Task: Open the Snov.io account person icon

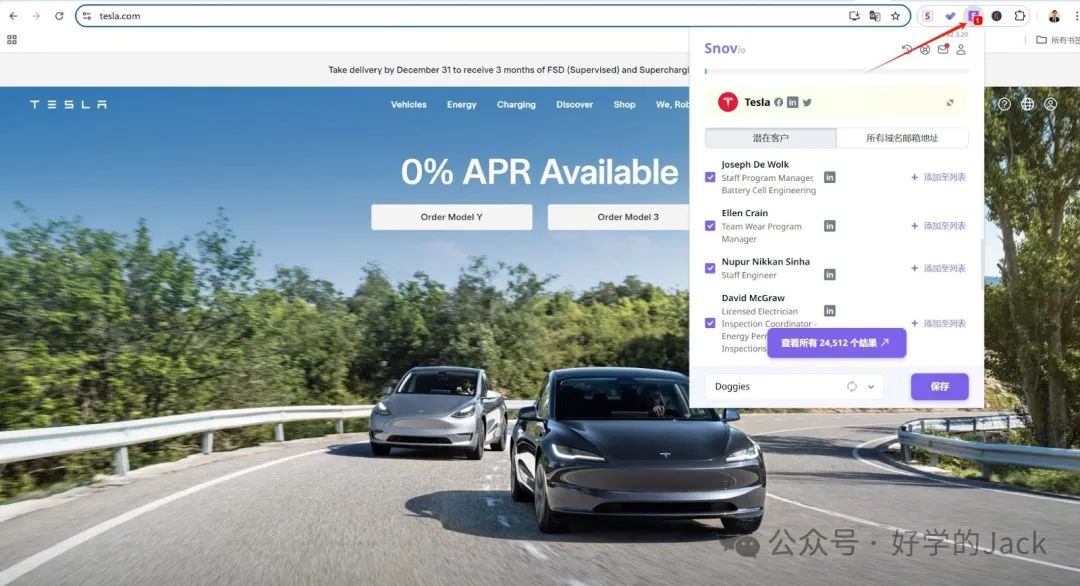Action: 961,50
